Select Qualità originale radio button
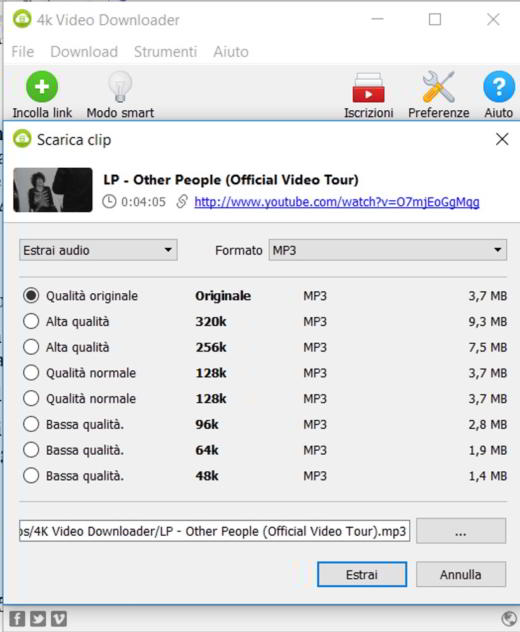 pos(31,295)
